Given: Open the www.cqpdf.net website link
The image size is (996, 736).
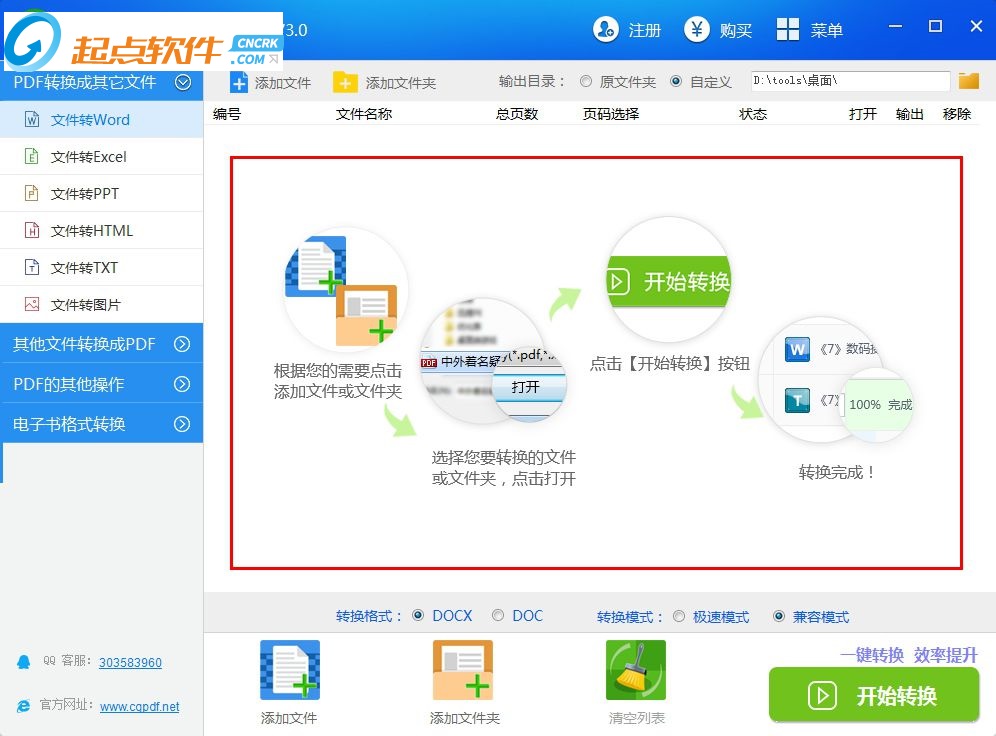Looking at the screenshot, I should 140,706.
